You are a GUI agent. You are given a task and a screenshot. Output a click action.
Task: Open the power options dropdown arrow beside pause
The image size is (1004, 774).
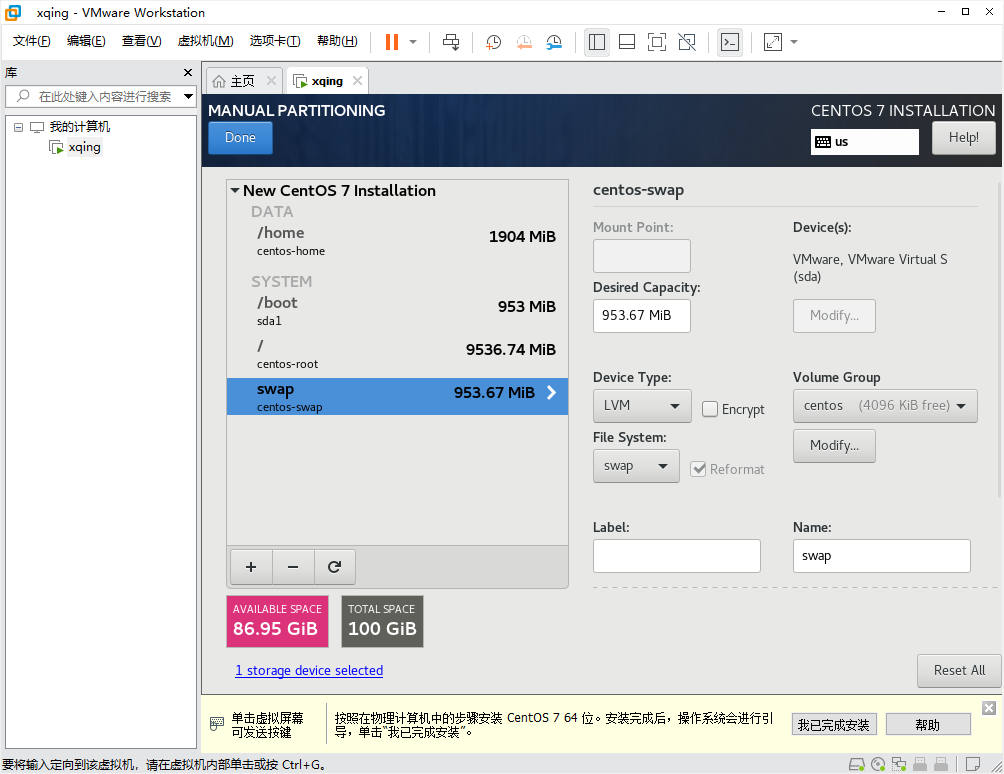pos(413,42)
